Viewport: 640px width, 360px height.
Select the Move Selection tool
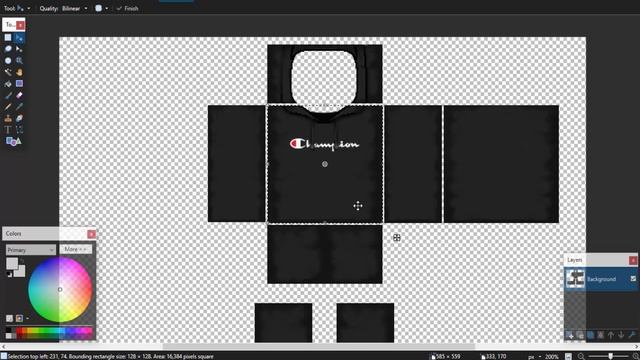pos(19,49)
